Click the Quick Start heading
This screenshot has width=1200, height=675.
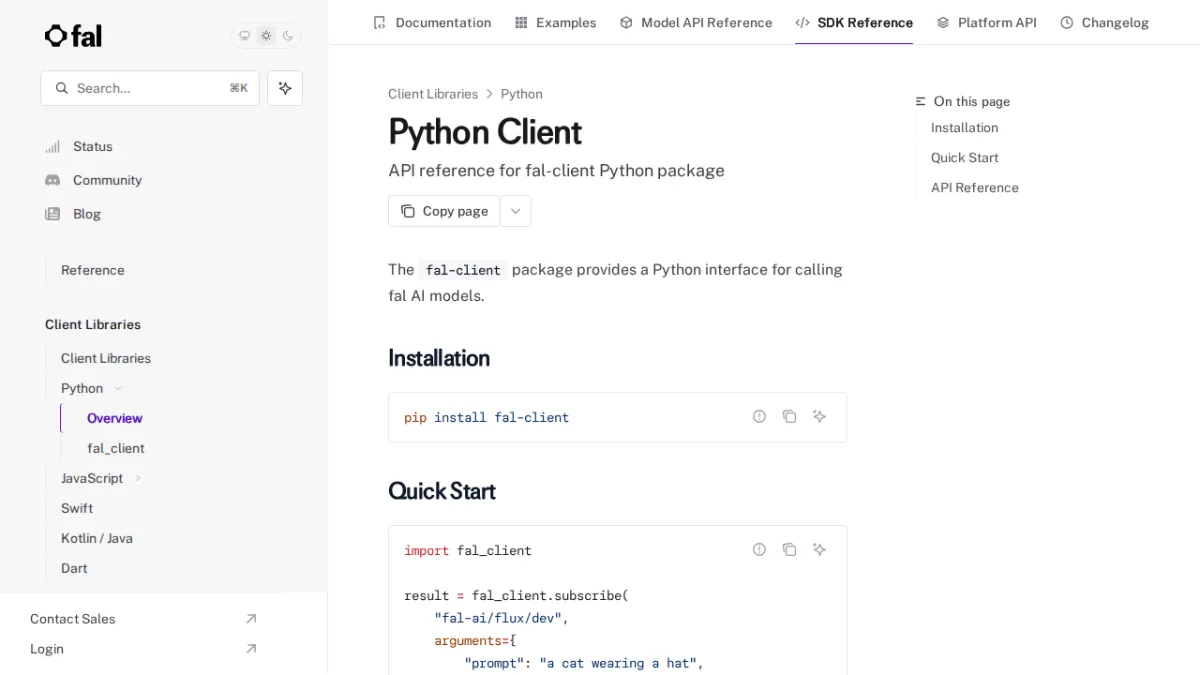442,491
